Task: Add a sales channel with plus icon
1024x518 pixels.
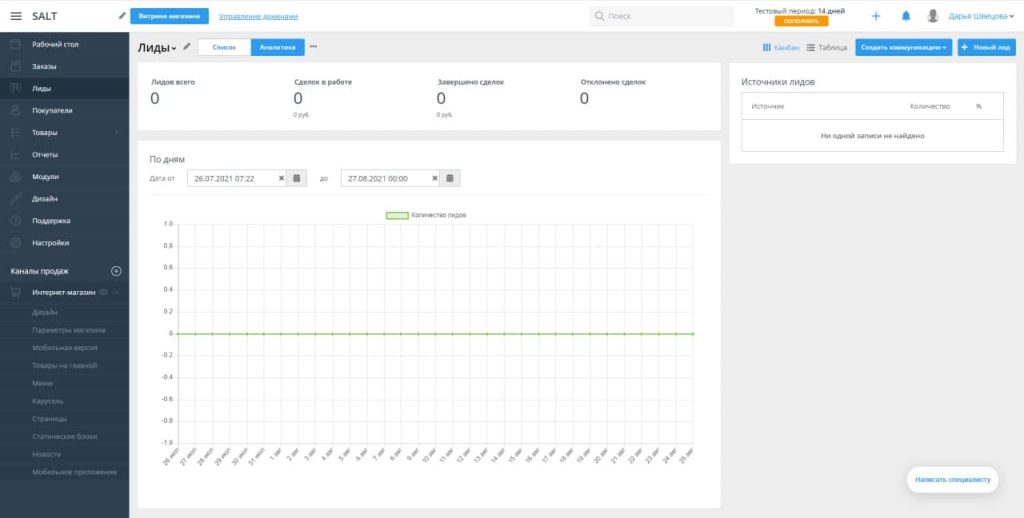Action: (x=116, y=271)
